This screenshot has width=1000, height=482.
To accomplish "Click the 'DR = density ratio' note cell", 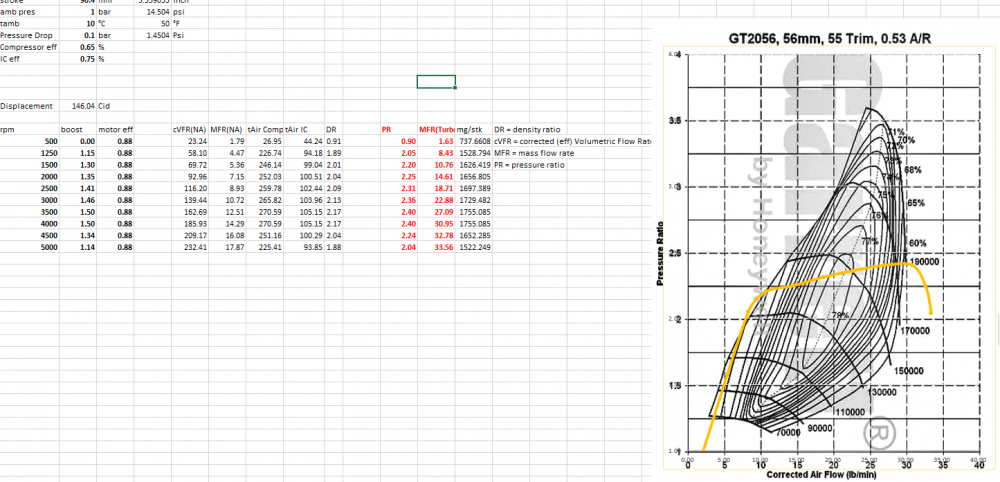I will [x=527, y=129].
